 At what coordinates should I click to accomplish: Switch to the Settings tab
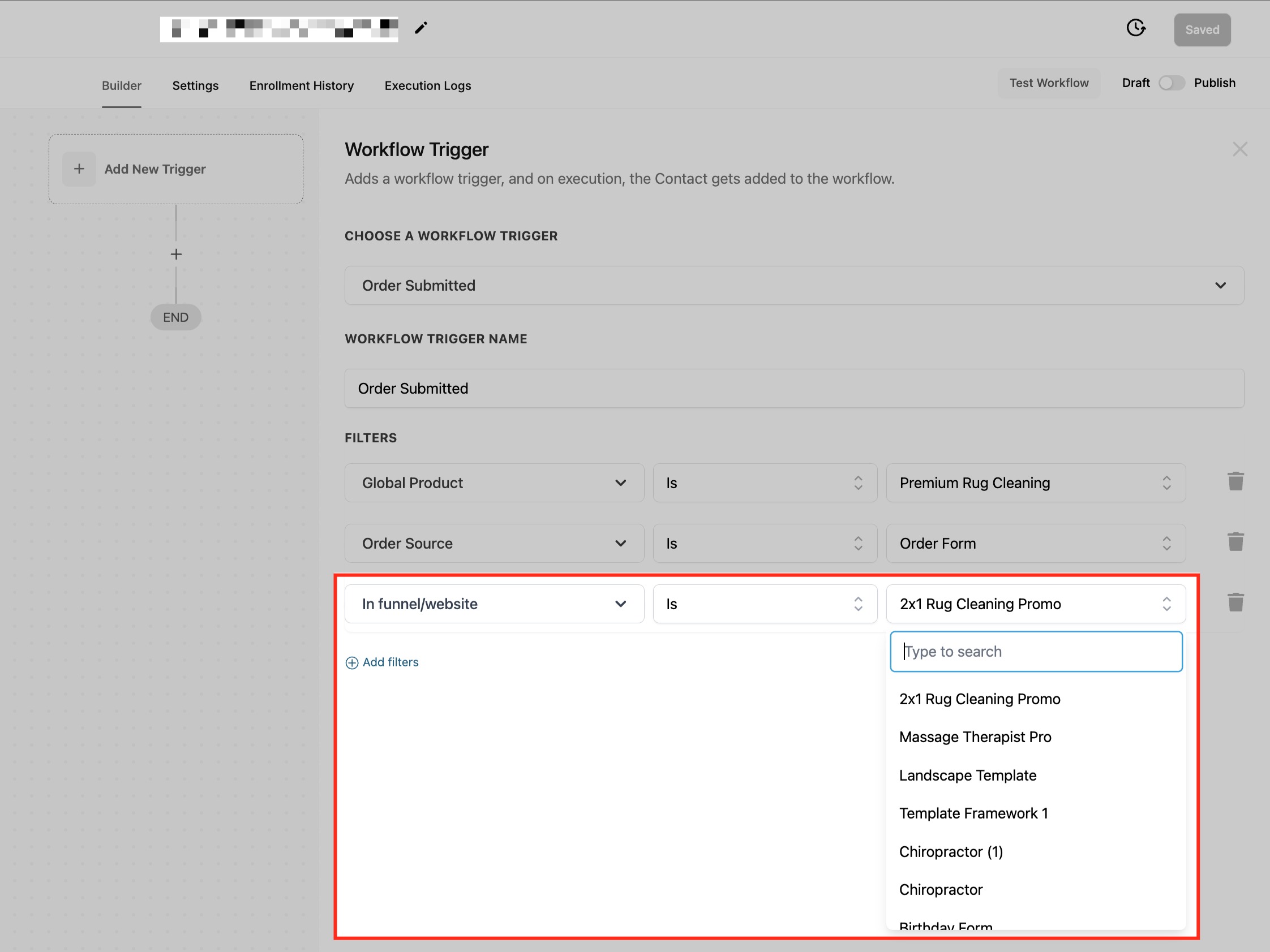coord(195,85)
